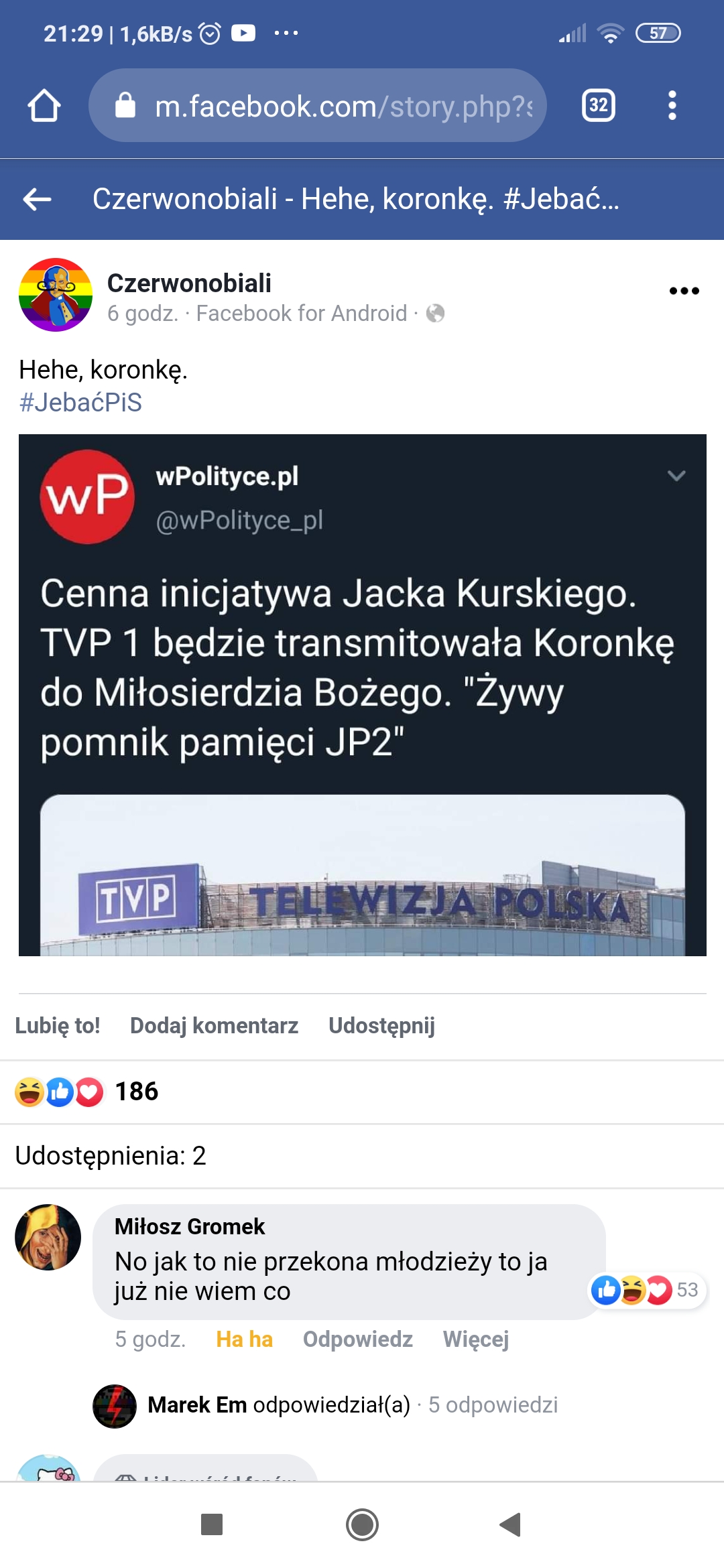This screenshot has height=1568, width=724.
Task: Tap the padlock icon in address bar
Action: click(125, 105)
